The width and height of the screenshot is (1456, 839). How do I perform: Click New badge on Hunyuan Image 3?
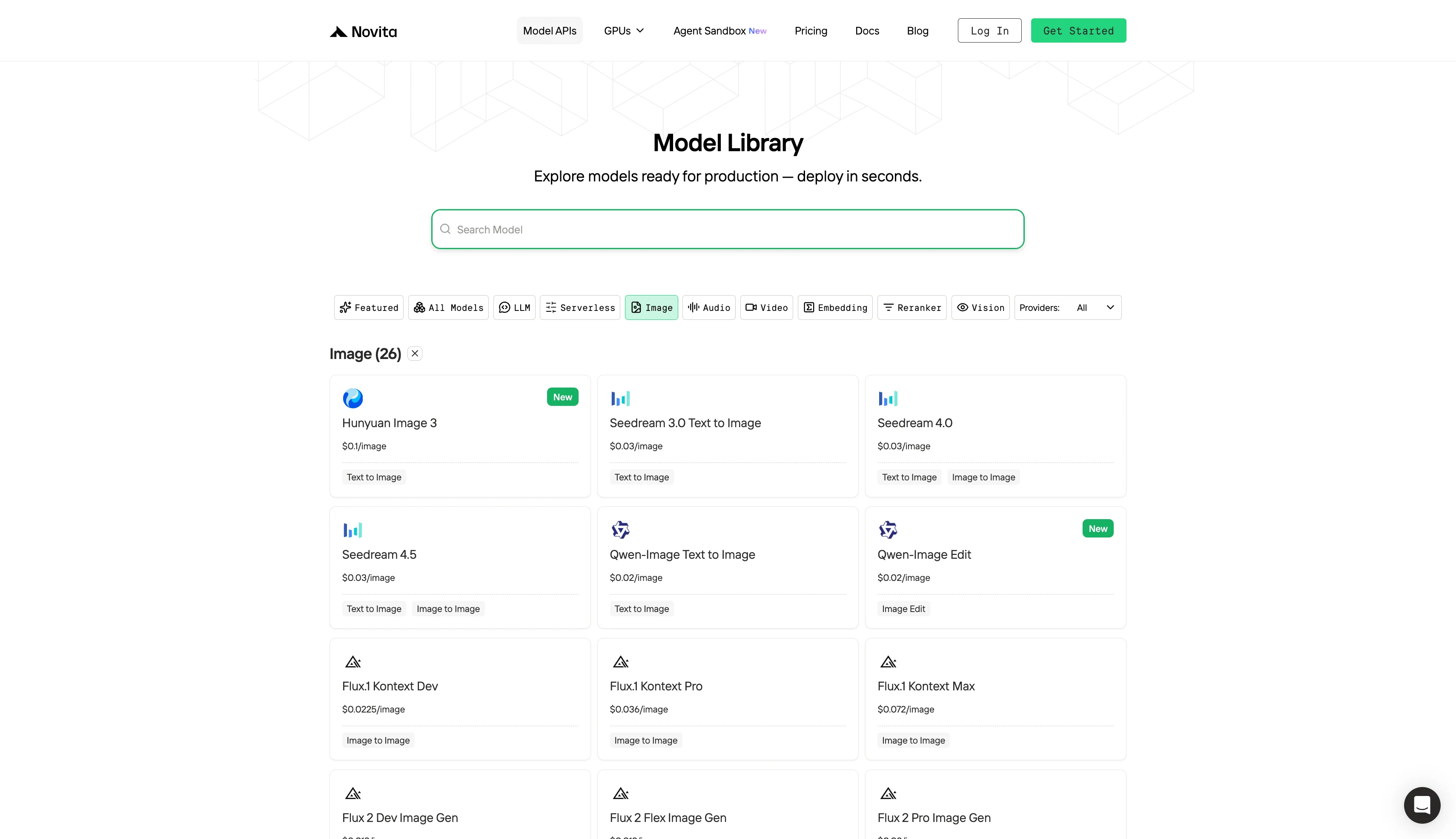(x=562, y=397)
